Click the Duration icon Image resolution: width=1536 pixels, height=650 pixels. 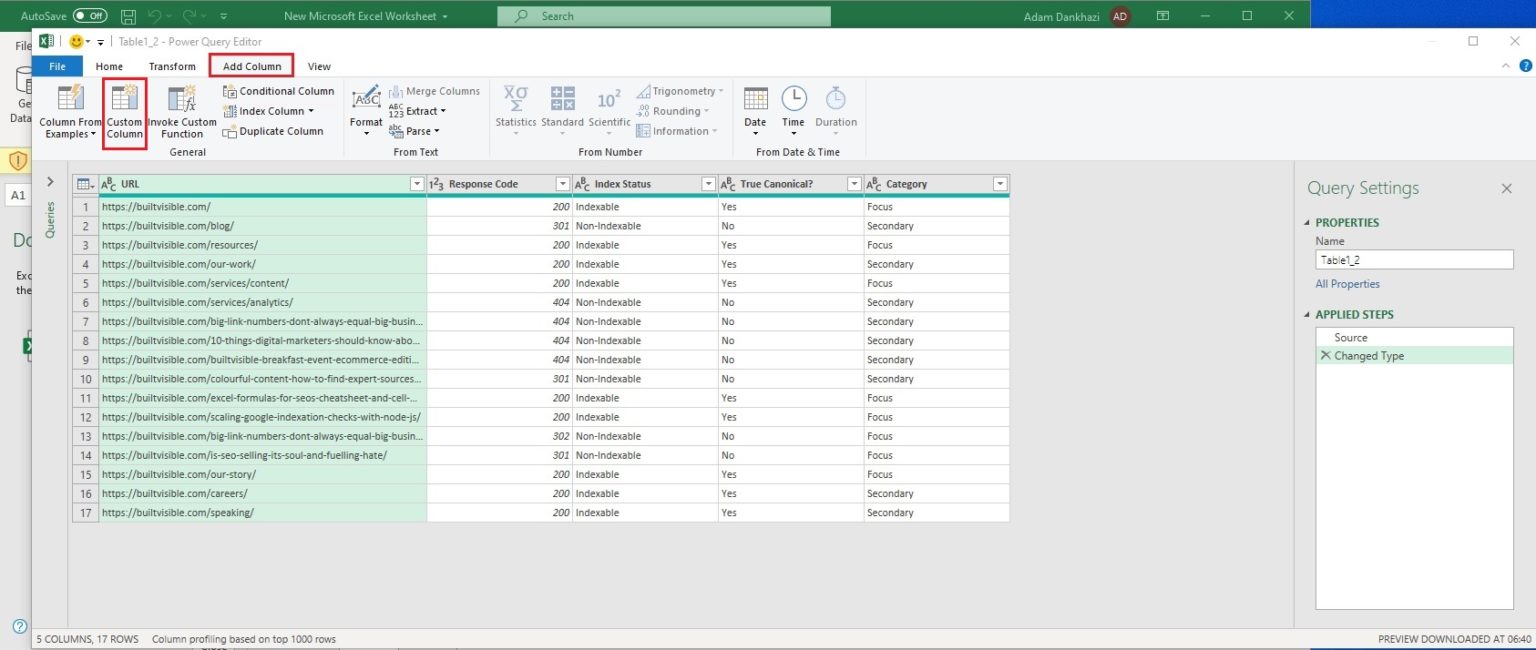836,105
